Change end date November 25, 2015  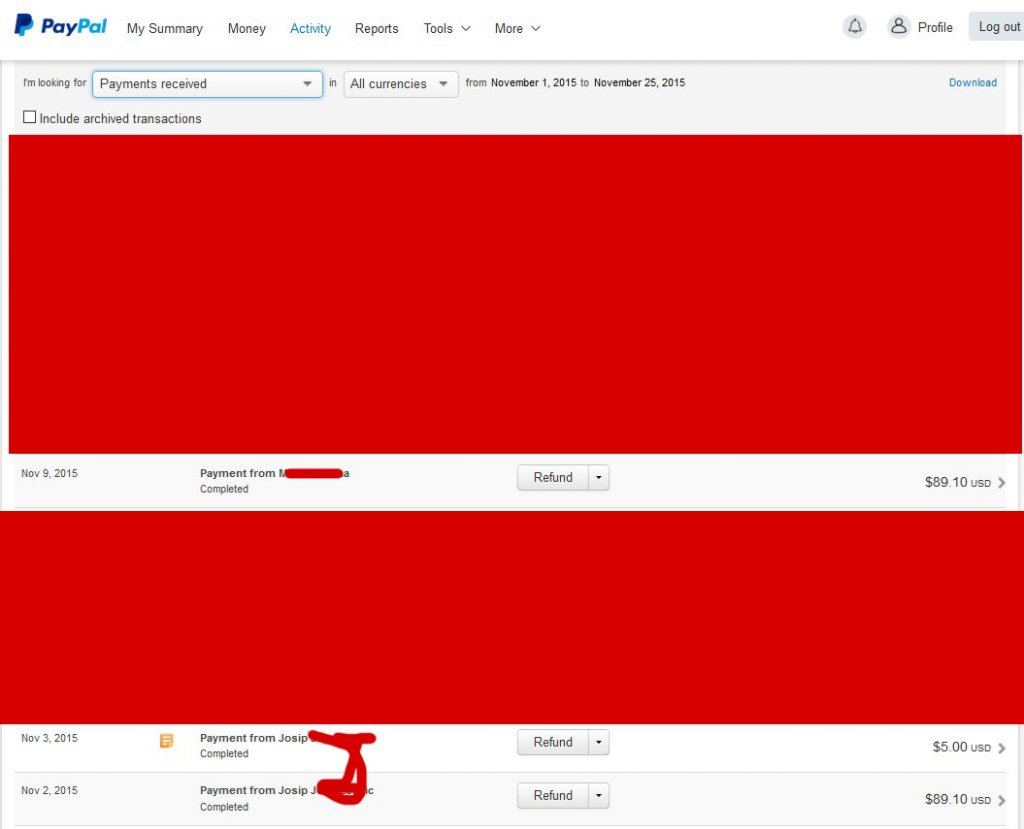tap(639, 82)
